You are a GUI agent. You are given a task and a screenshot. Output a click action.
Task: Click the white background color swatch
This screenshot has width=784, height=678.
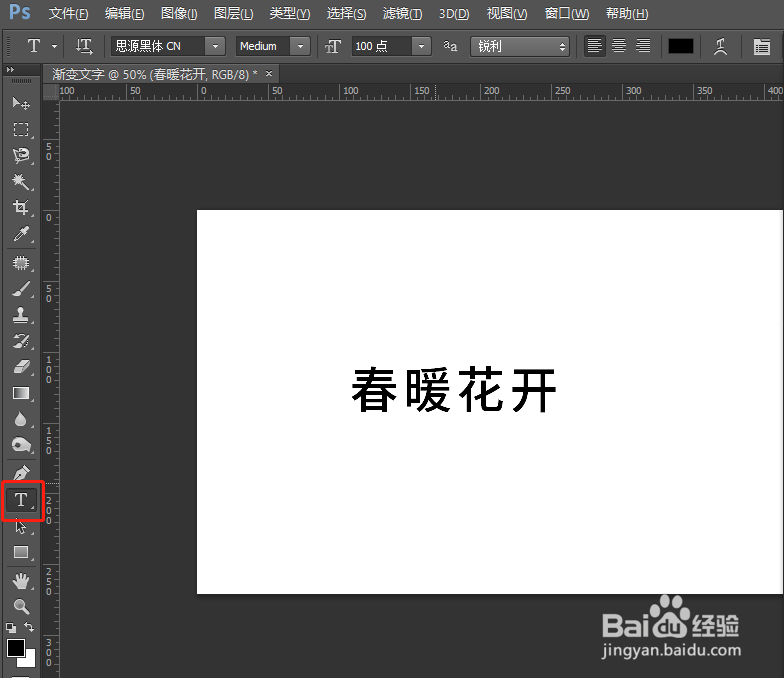30,662
